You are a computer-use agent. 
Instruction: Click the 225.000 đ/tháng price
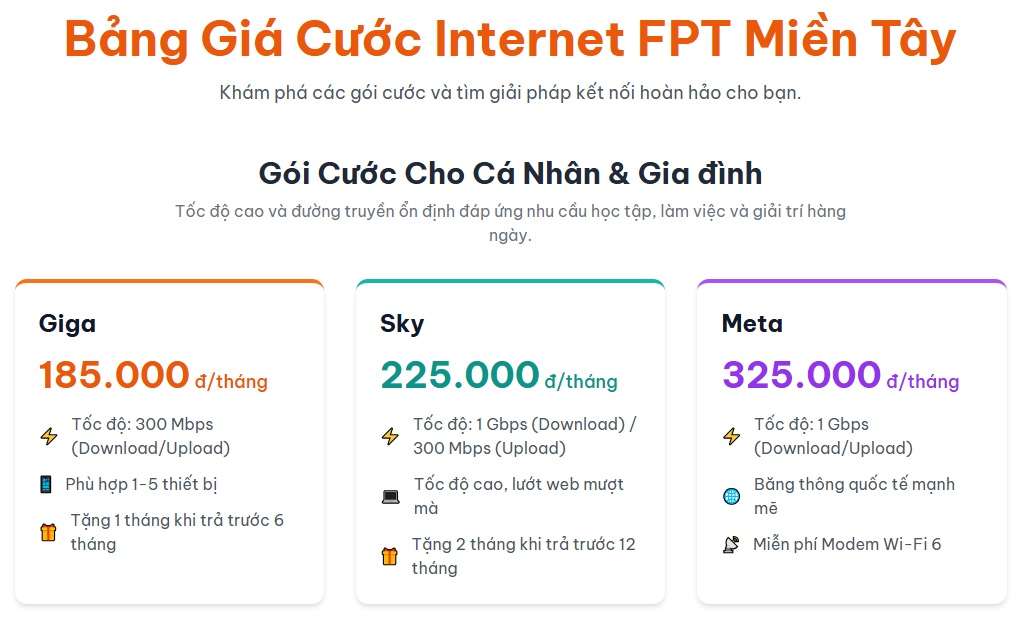tap(498, 376)
